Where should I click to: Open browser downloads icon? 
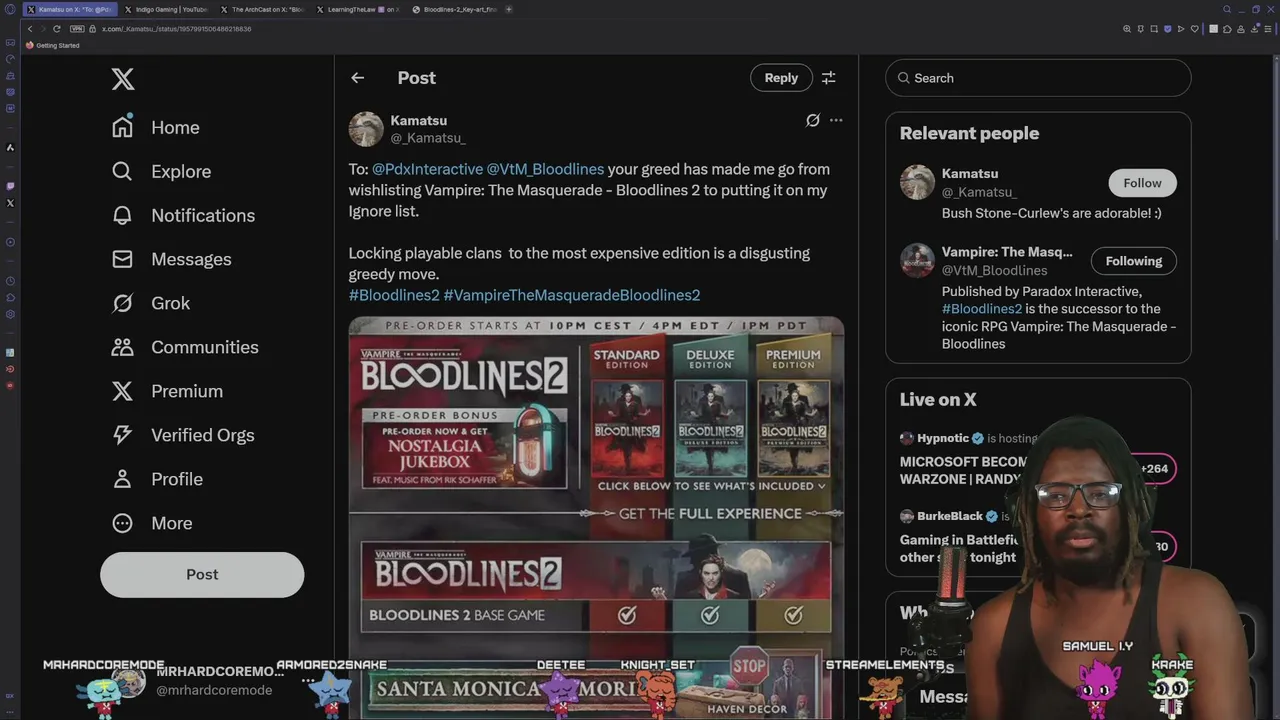(x=1254, y=29)
